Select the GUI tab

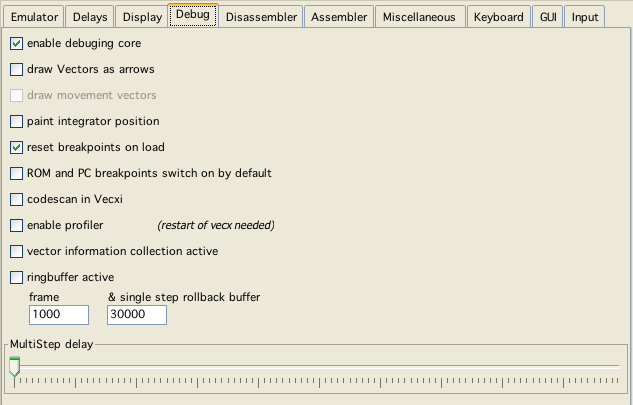pos(548,17)
